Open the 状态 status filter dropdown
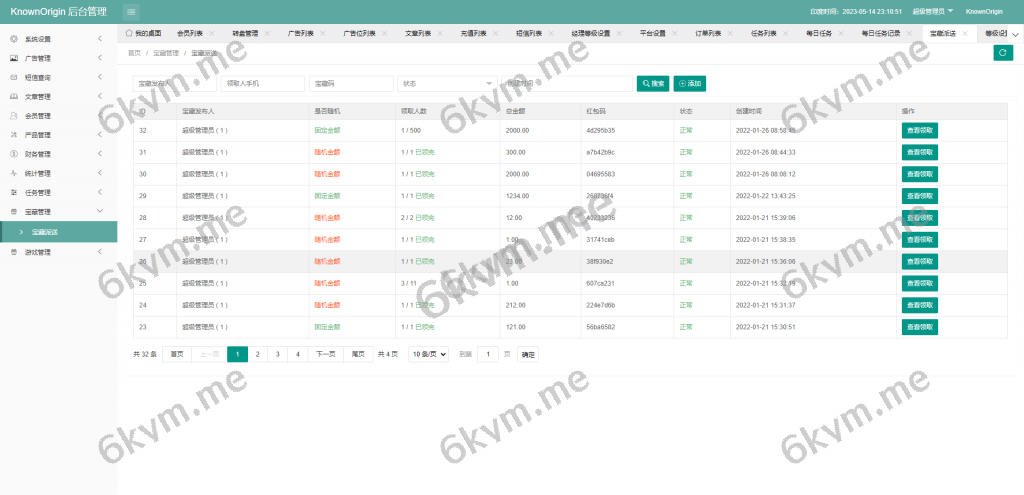1024x495 pixels. tap(446, 83)
